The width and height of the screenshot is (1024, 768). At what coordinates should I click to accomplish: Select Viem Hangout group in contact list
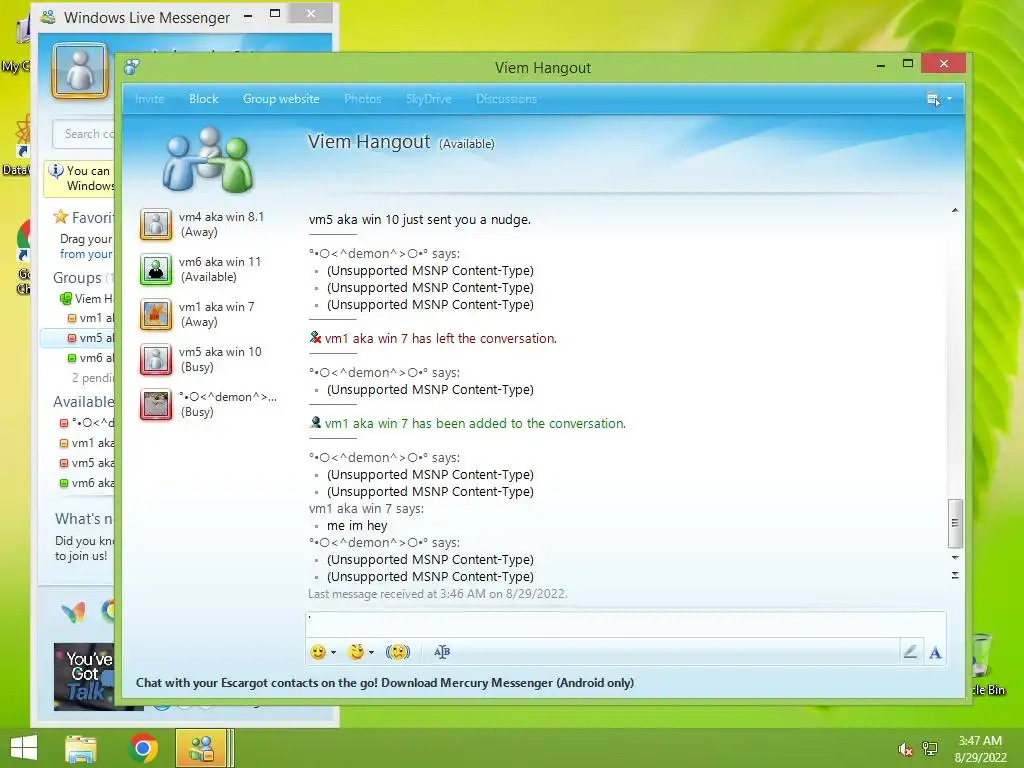pyautogui.click(x=88, y=298)
